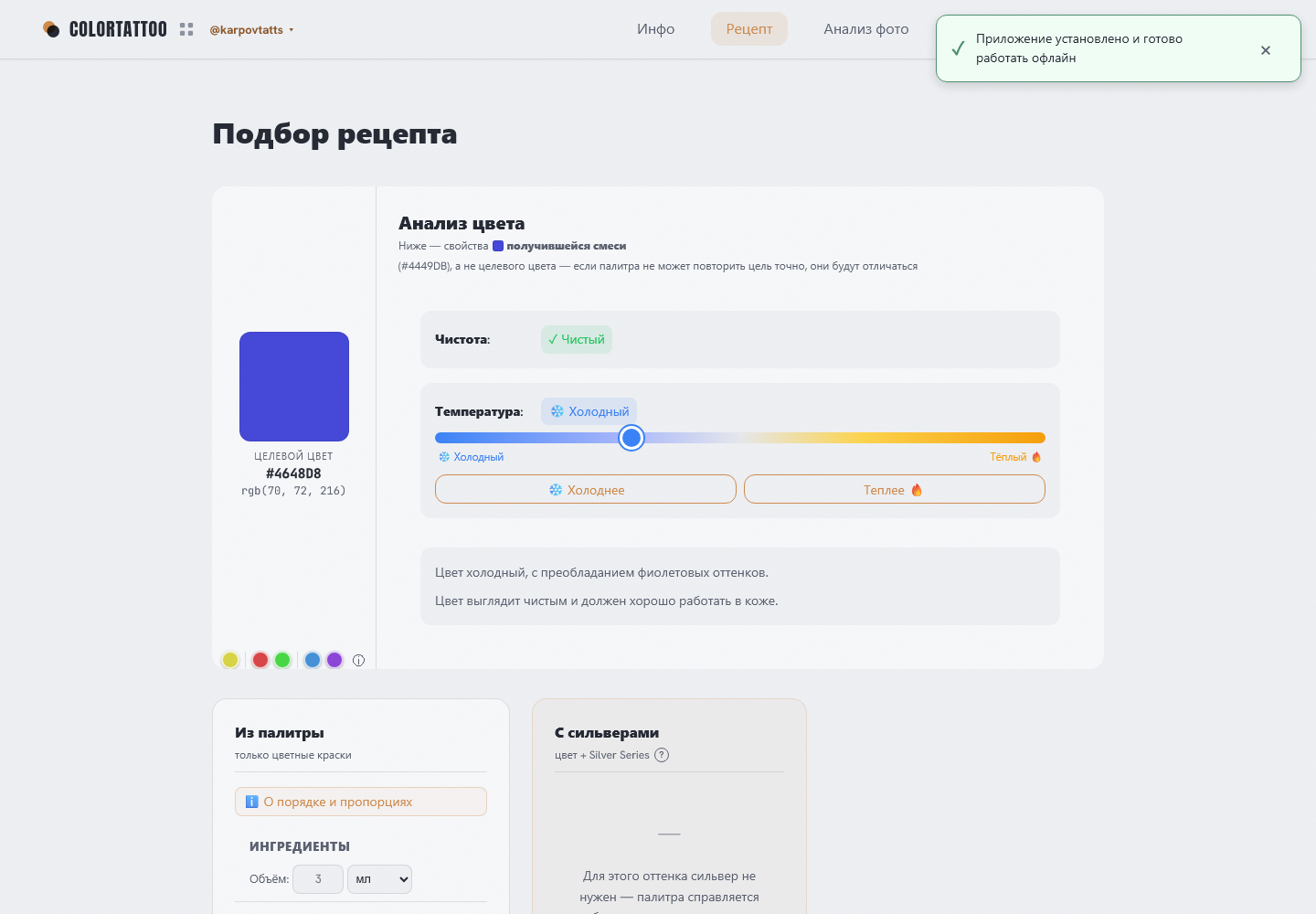Select the blue palette dot
Image resolution: width=1316 pixels, height=914 pixels.
(x=313, y=660)
